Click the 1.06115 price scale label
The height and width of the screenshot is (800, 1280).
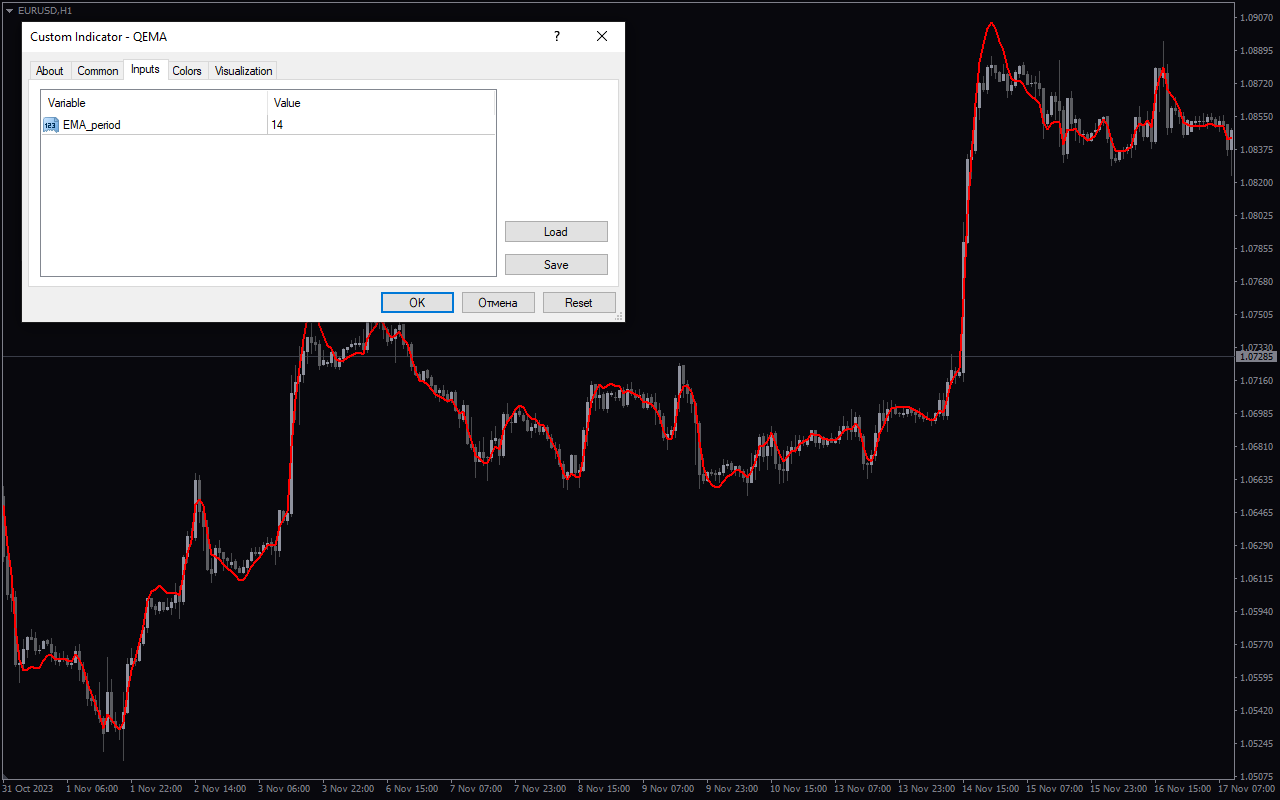[1257, 579]
